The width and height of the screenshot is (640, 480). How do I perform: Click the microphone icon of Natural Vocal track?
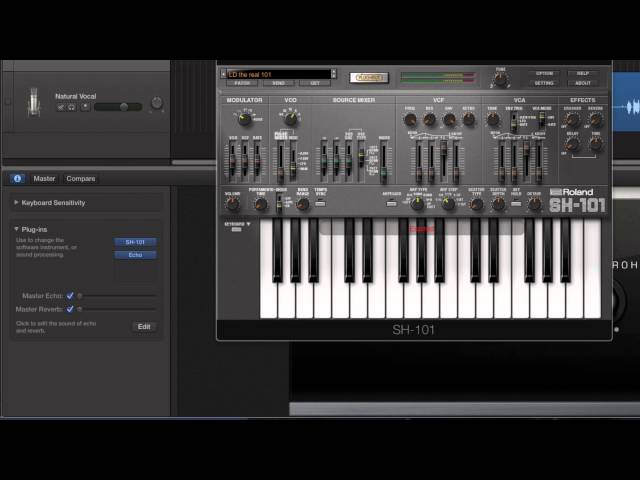pos(34,102)
